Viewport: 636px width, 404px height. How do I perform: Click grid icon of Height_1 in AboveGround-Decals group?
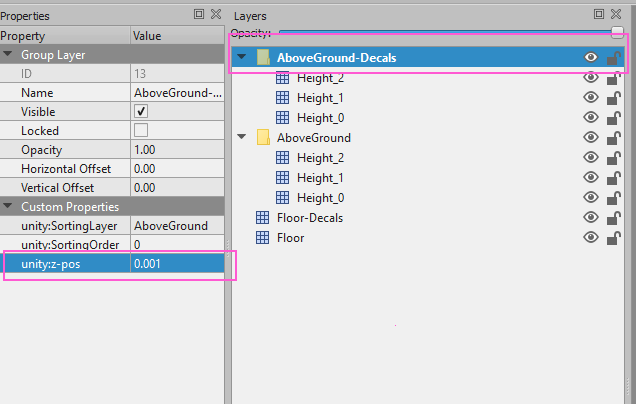coord(282,98)
